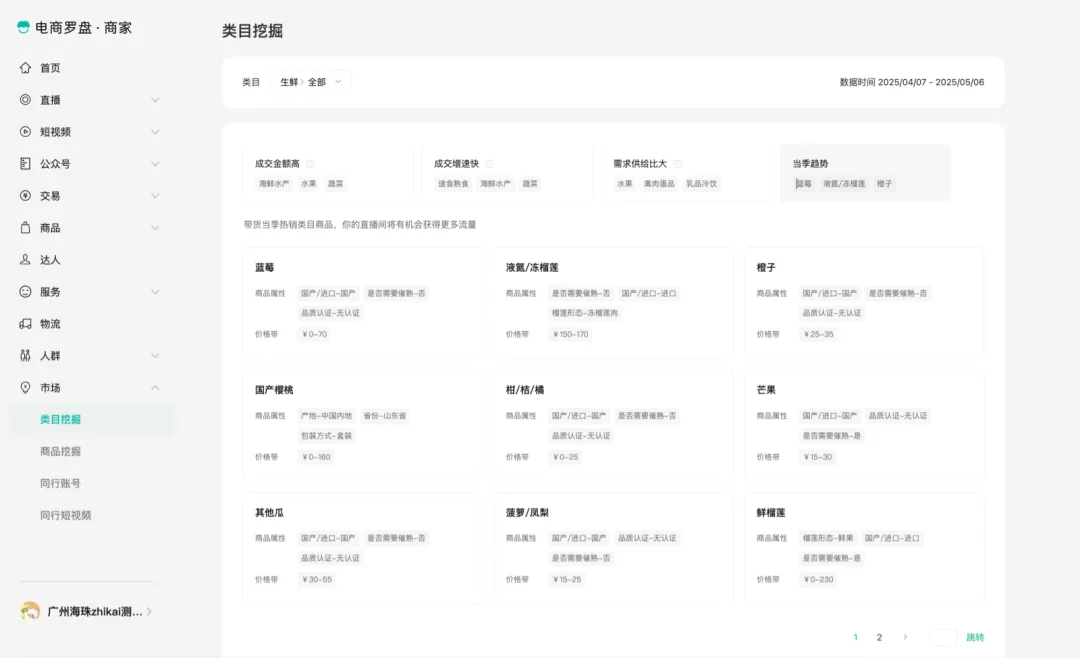Viewport: 1080px width, 658px height.
Task: Open the 芒果 category card
Action: (x=864, y=424)
